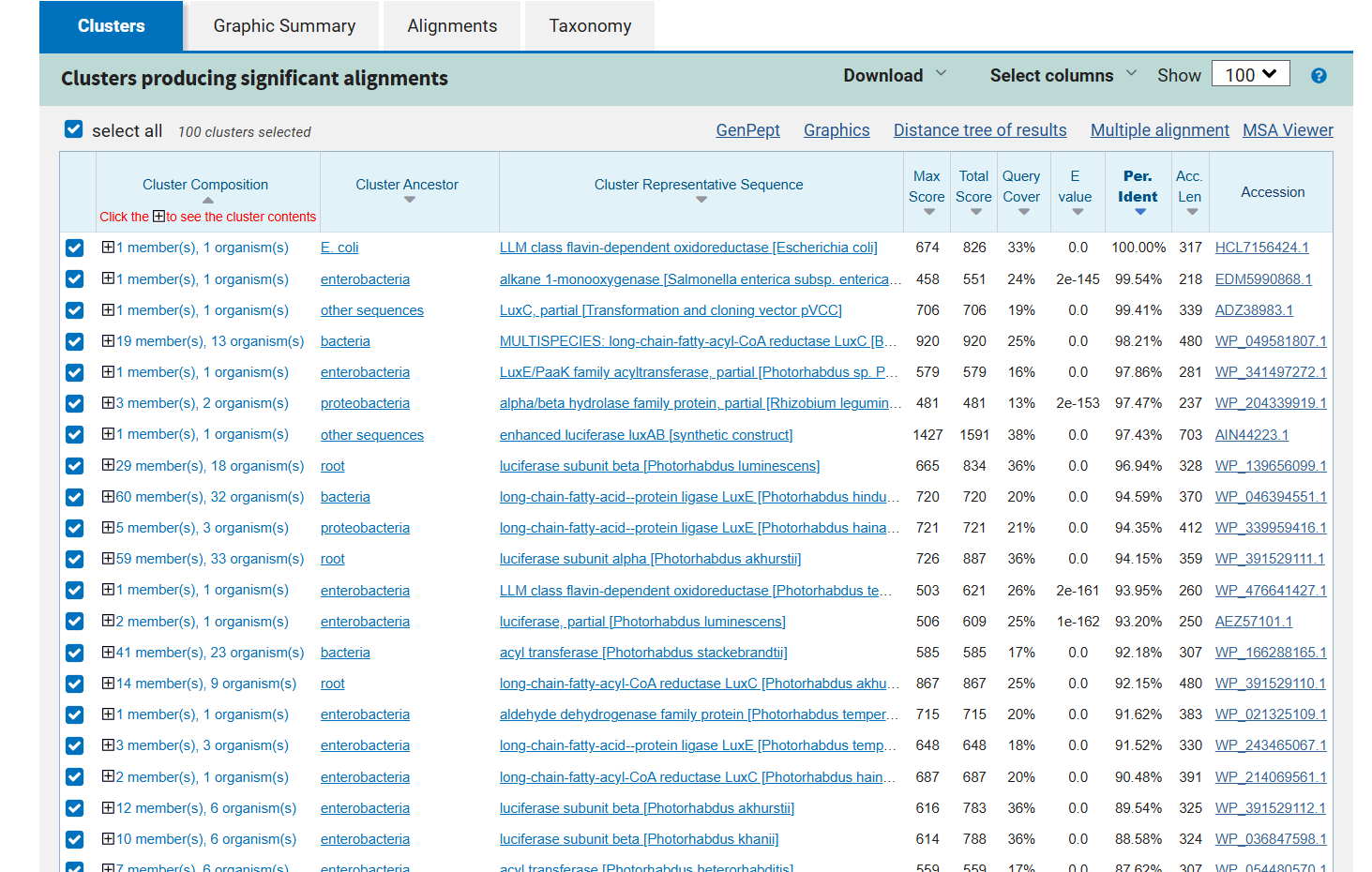Expand plus icon for 29 member(s) cluster

(108, 465)
